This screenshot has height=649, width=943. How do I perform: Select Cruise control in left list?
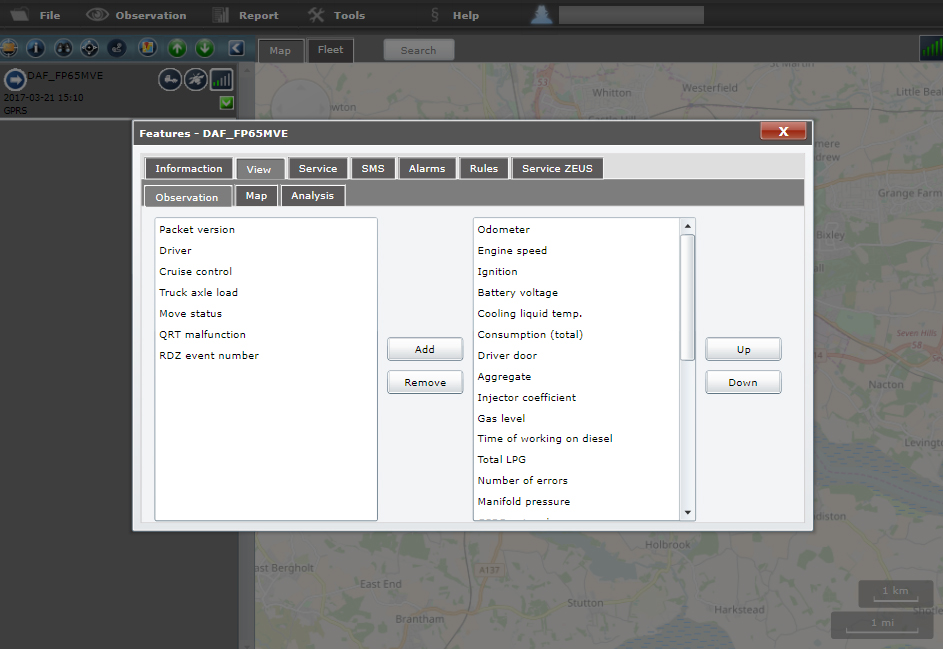click(x=196, y=272)
